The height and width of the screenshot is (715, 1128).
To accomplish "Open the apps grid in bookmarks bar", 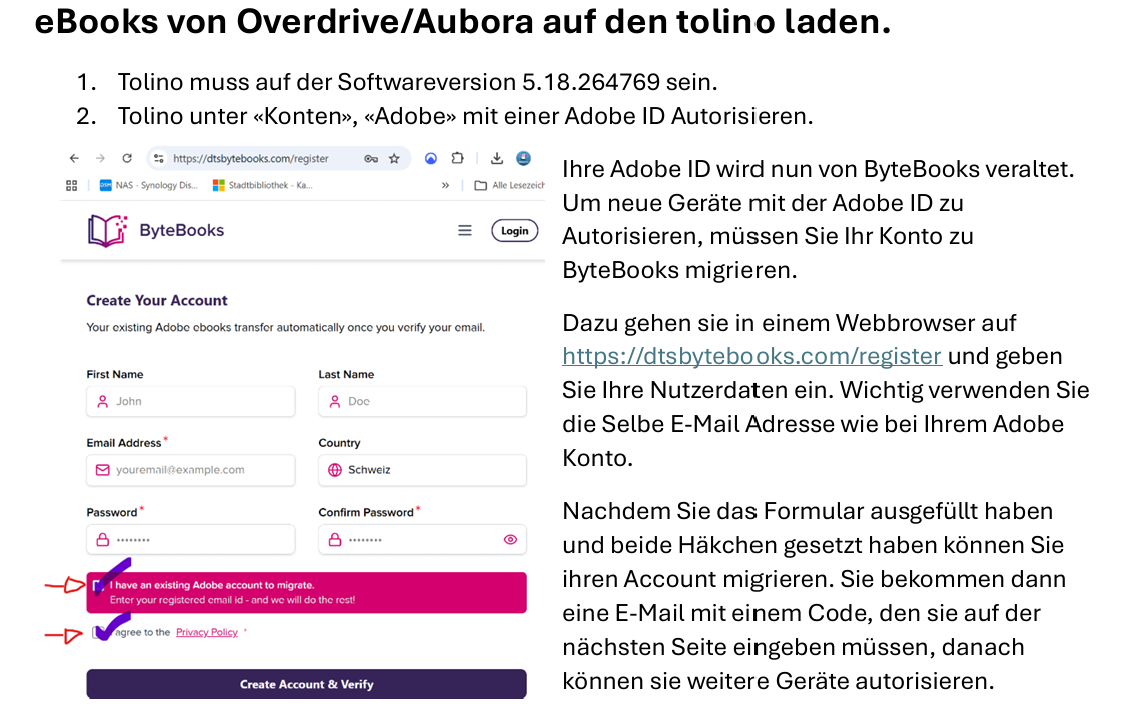I will [x=71, y=186].
